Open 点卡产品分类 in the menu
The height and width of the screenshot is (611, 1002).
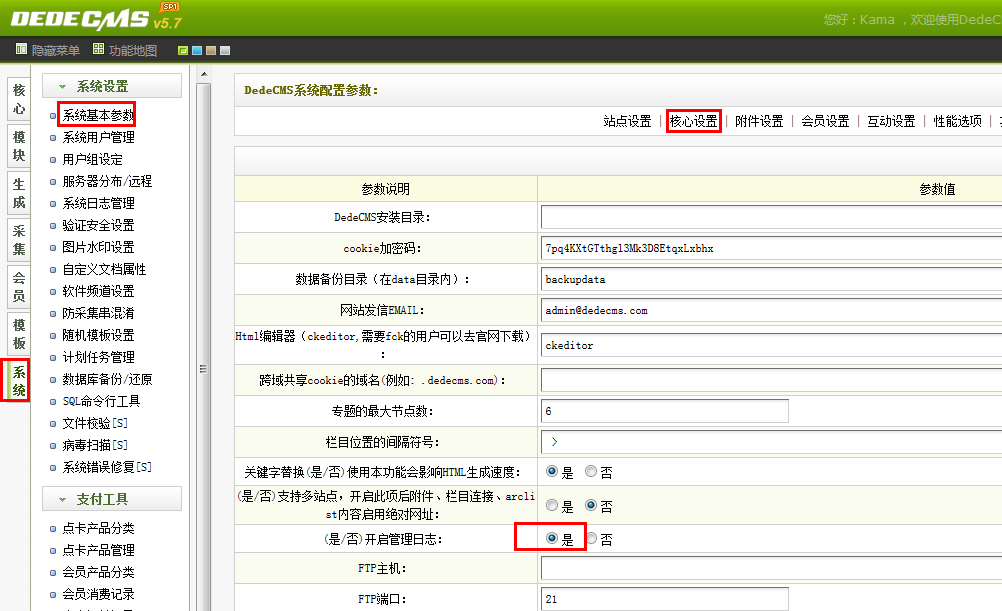(x=98, y=528)
